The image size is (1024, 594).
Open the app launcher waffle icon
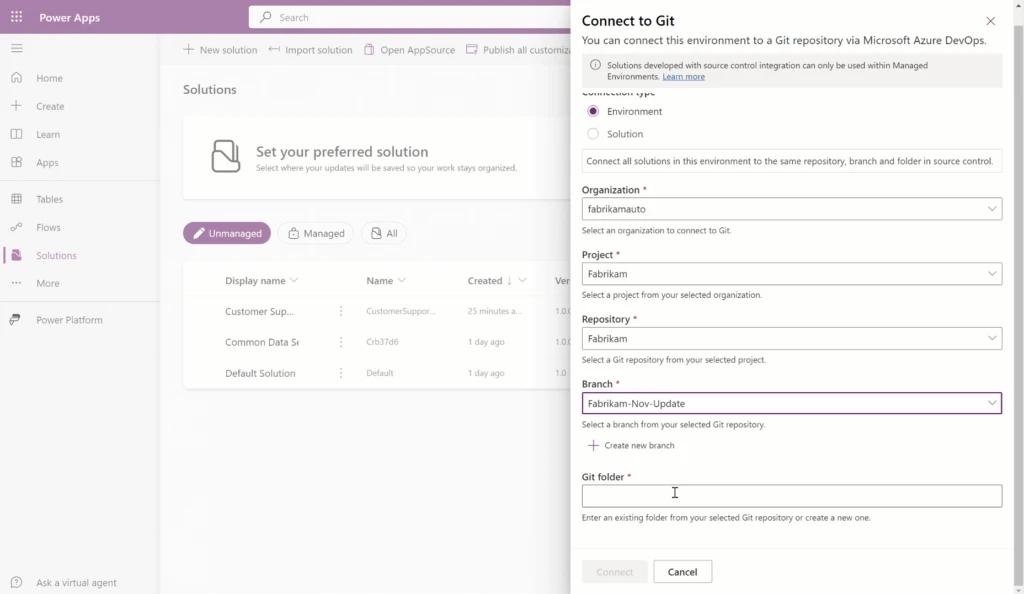click(x=16, y=17)
